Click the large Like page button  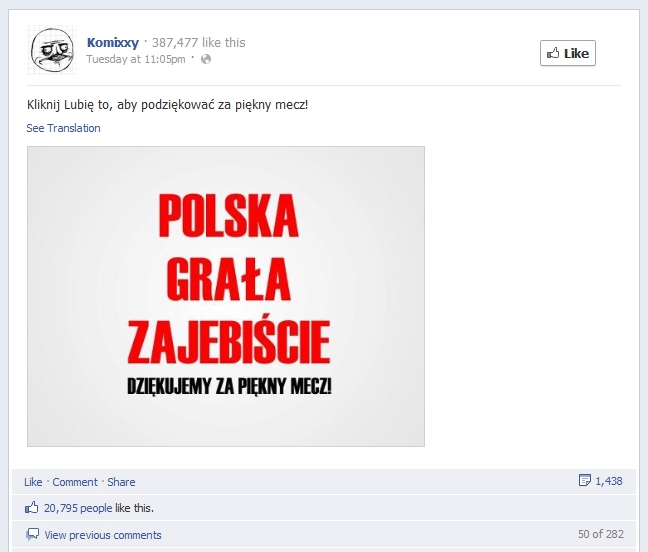click(568, 53)
